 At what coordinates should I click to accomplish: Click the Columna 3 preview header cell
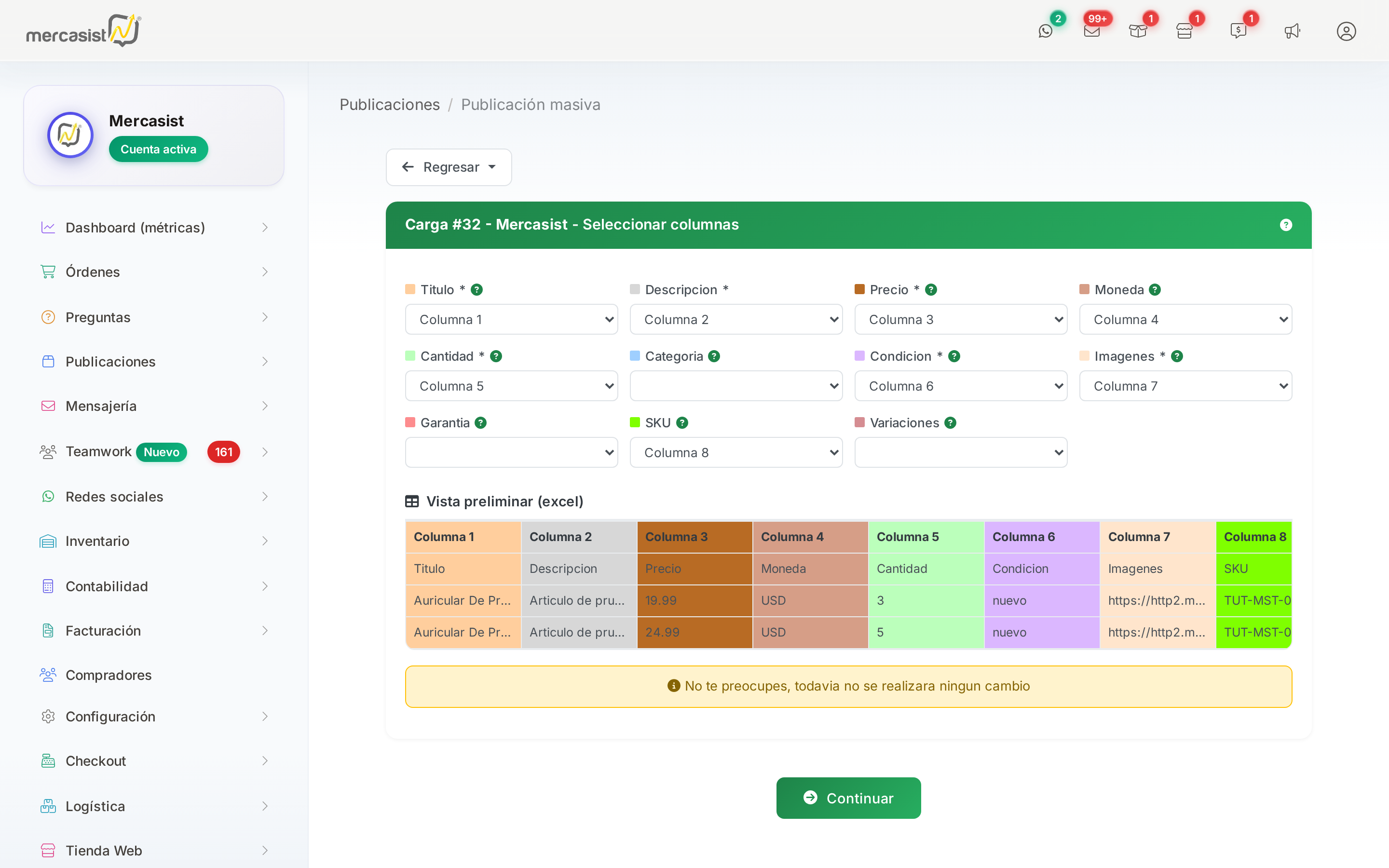(694, 537)
